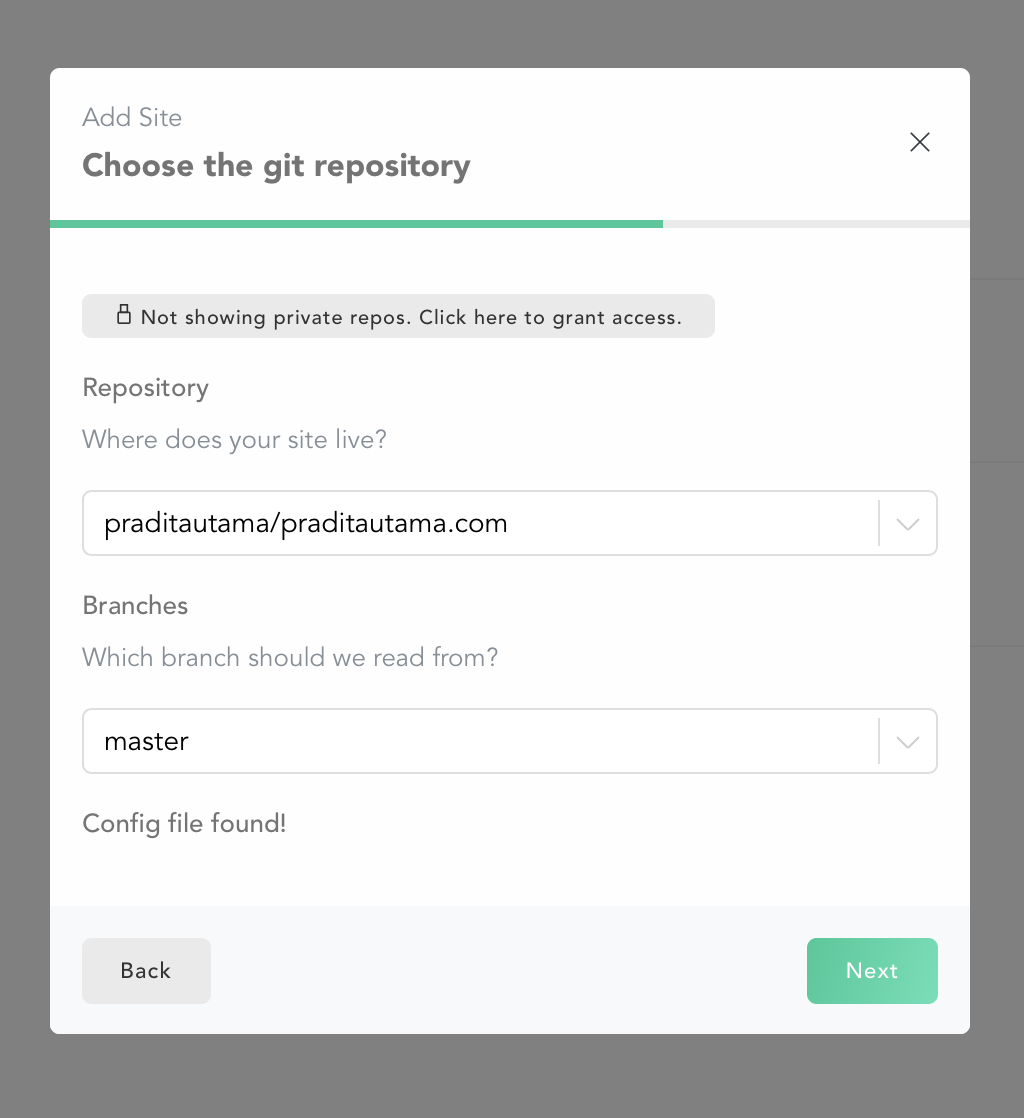Viewport: 1024px width, 1118px height.
Task: Click the Repository section label
Action: coord(145,388)
